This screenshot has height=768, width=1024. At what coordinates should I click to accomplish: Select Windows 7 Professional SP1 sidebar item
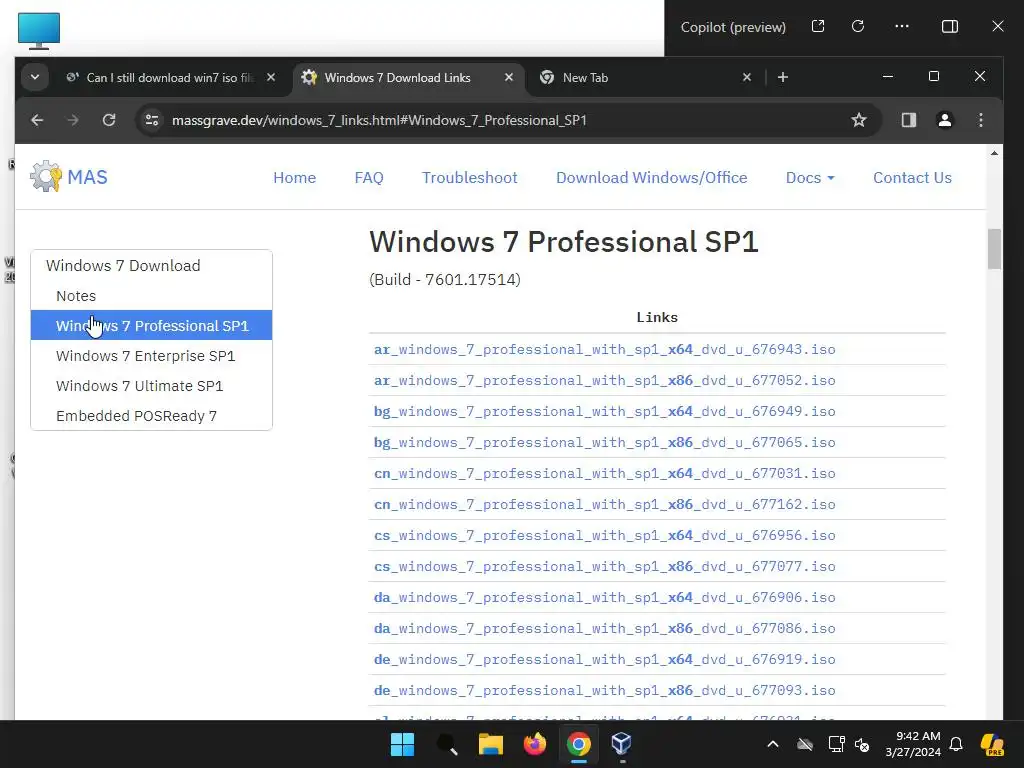click(152, 325)
